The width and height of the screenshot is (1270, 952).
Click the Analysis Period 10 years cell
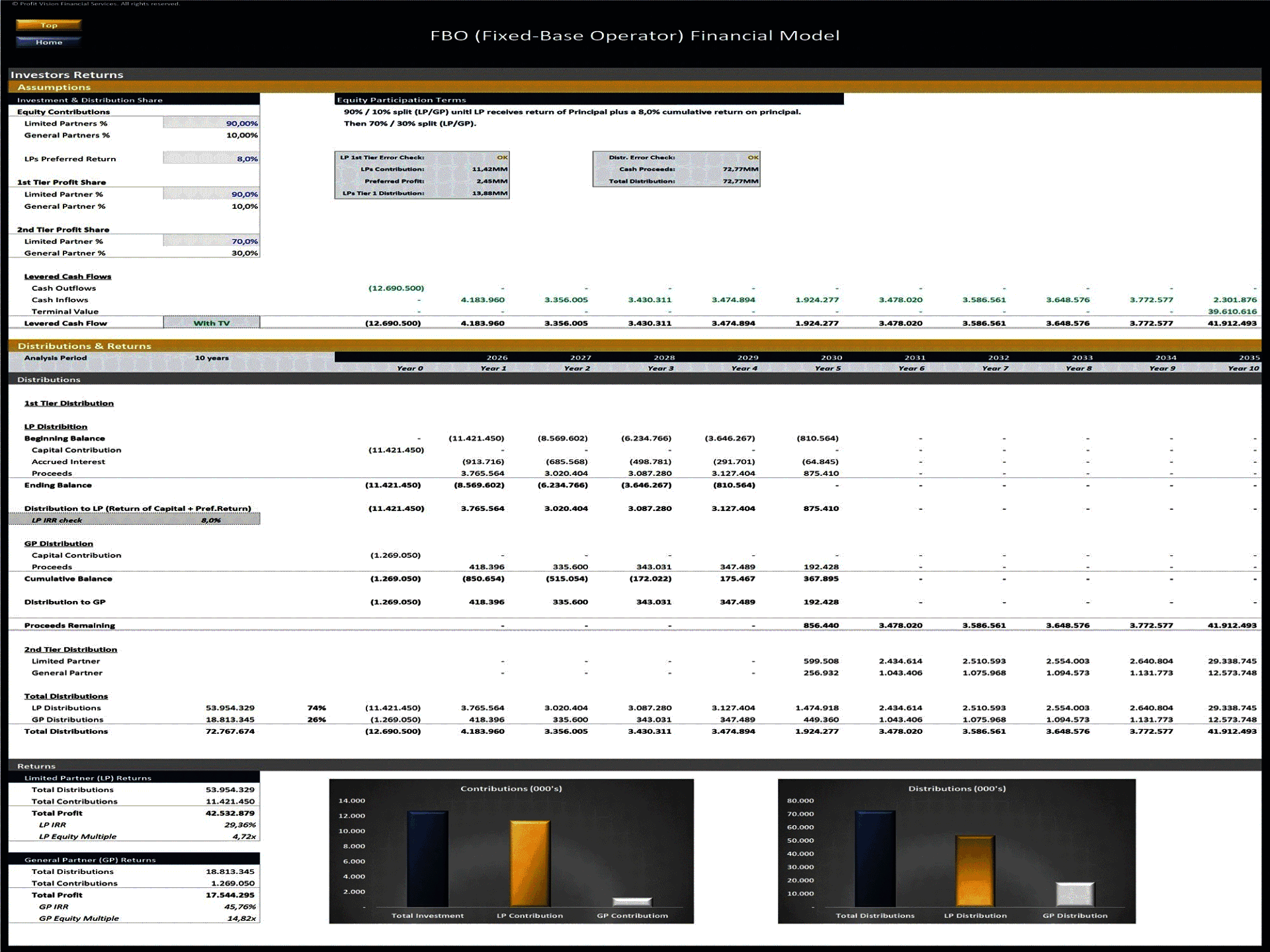pos(212,358)
